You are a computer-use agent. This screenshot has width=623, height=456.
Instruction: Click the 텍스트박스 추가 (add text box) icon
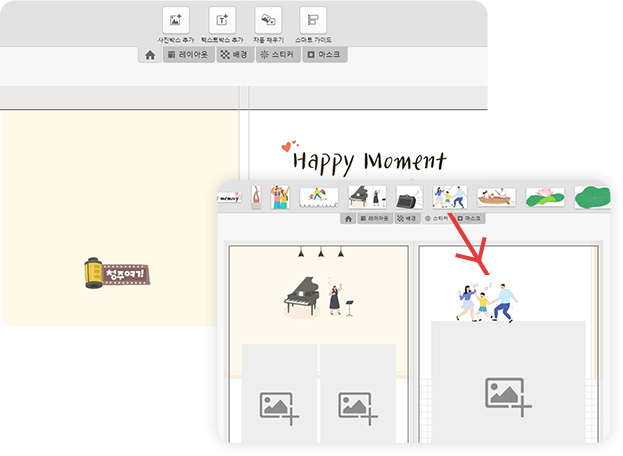coord(221,21)
